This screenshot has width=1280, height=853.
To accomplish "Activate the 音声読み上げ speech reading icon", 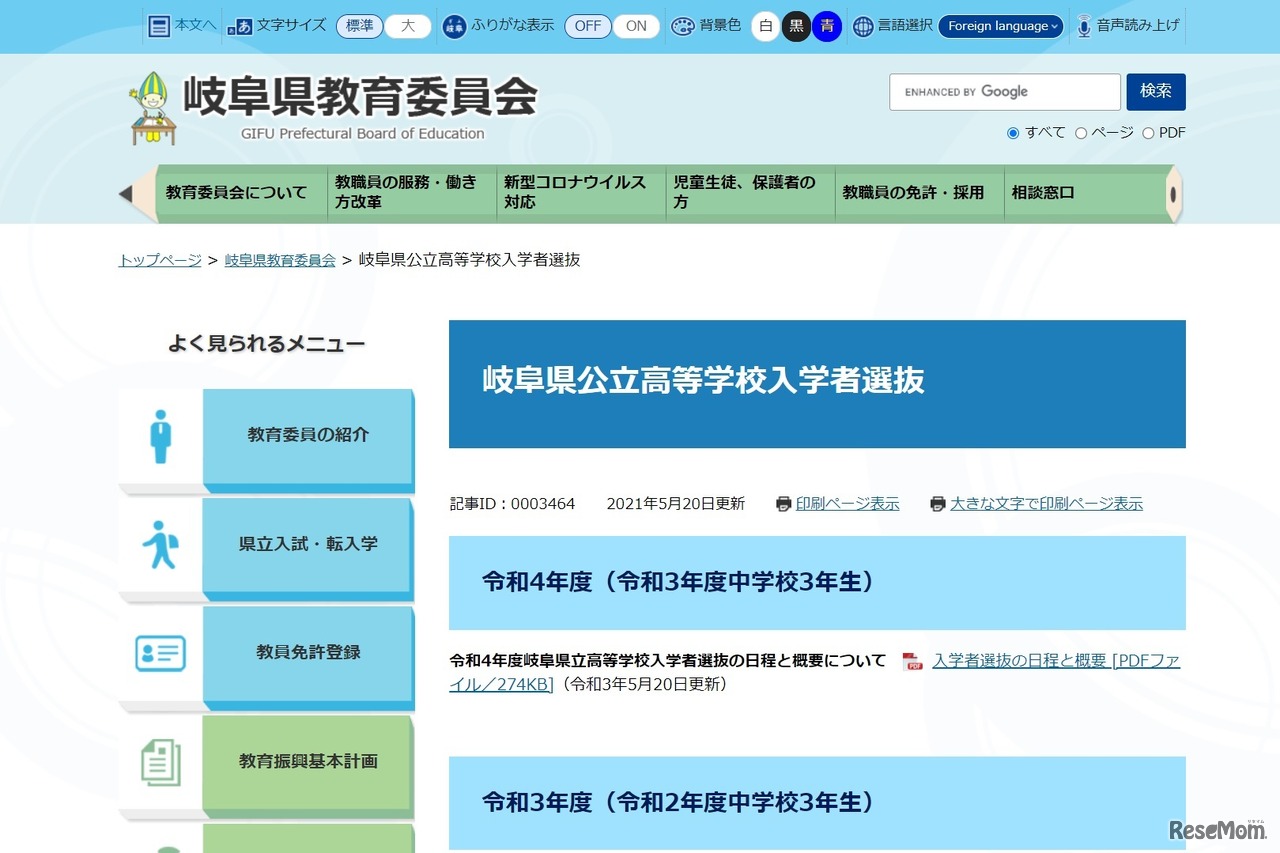I will 1083,25.
